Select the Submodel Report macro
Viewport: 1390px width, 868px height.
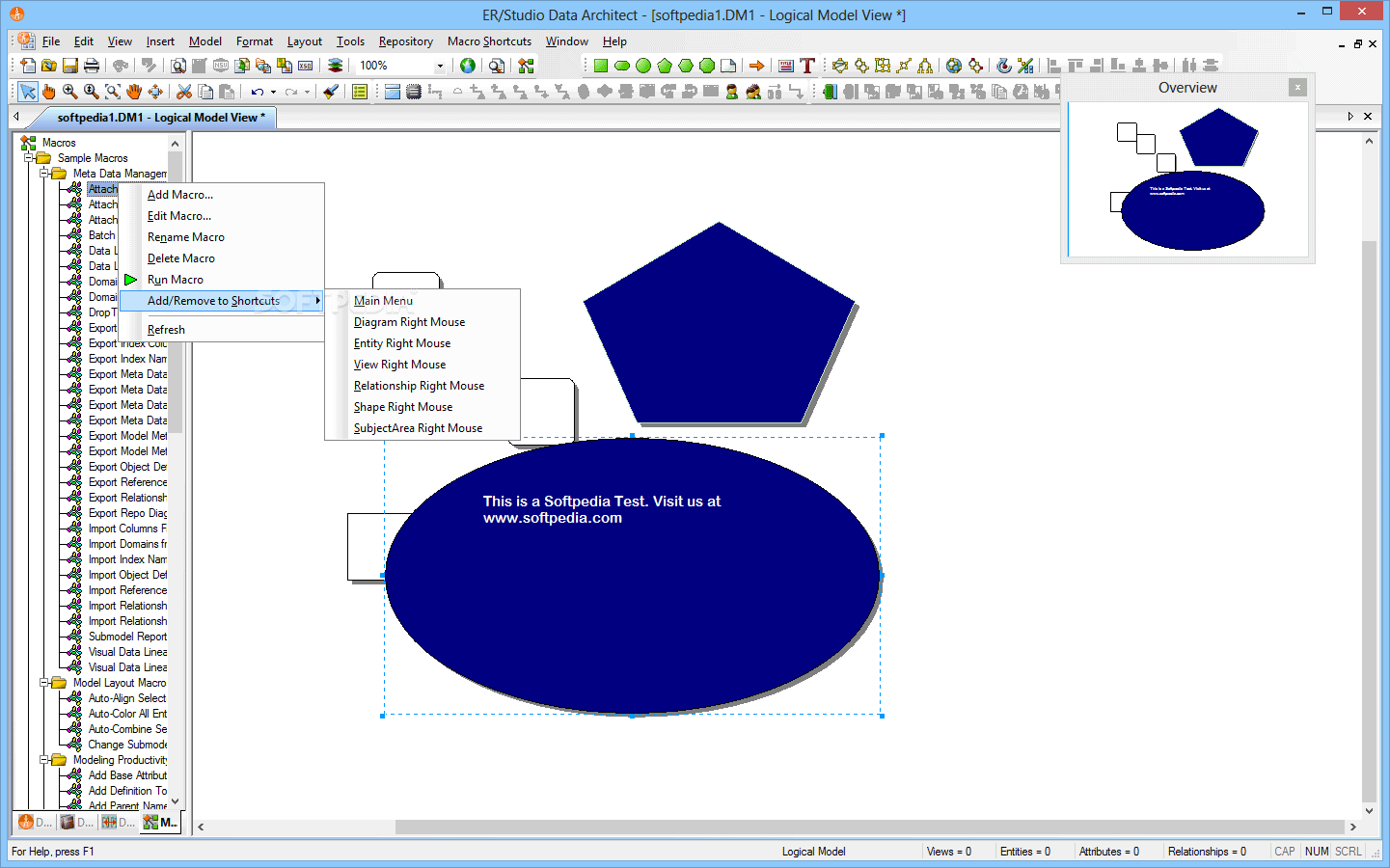[x=127, y=637]
